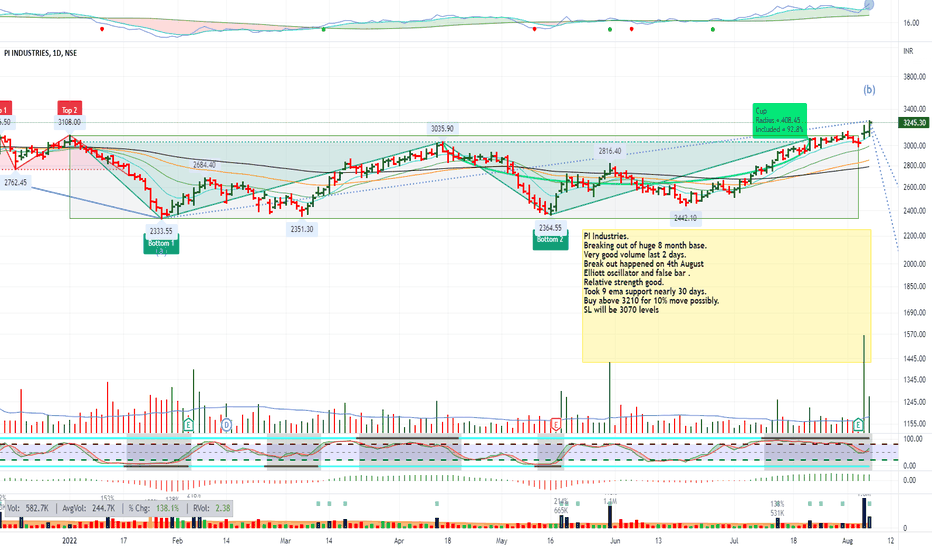Click the 3035.90 high price label
Viewport: 932px width, 550px height.
[x=442, y=128]
